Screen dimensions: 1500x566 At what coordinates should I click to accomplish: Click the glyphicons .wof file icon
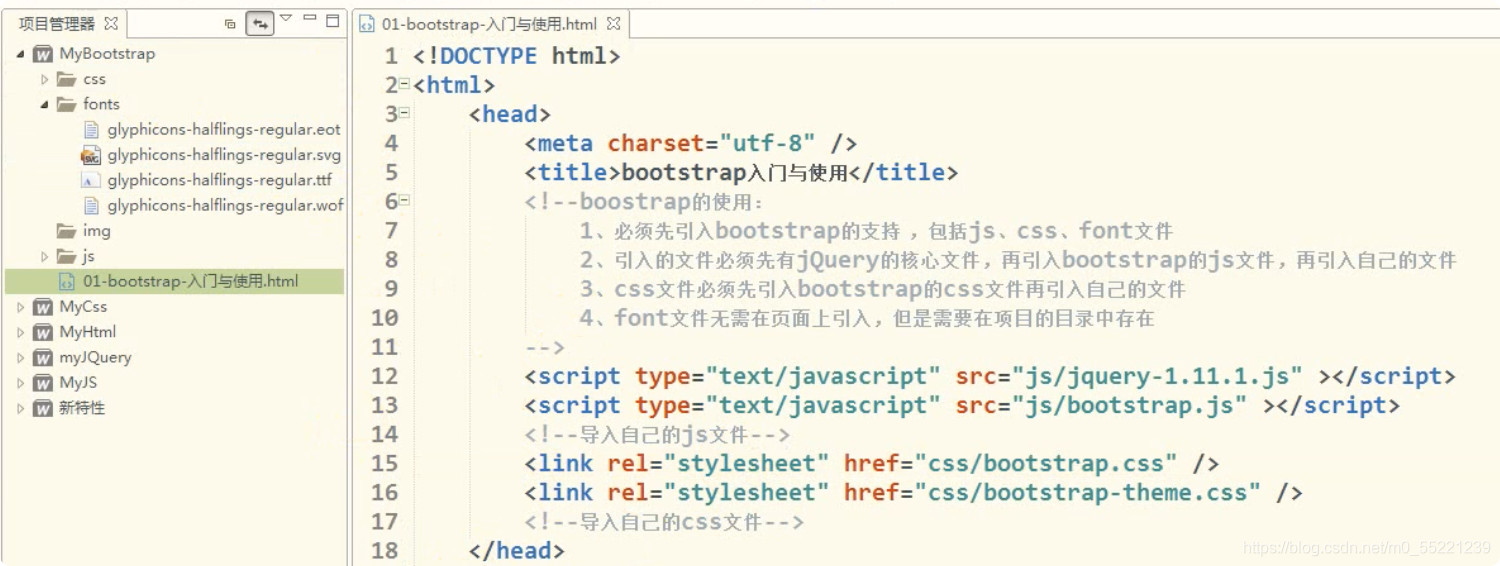point(91,205)
